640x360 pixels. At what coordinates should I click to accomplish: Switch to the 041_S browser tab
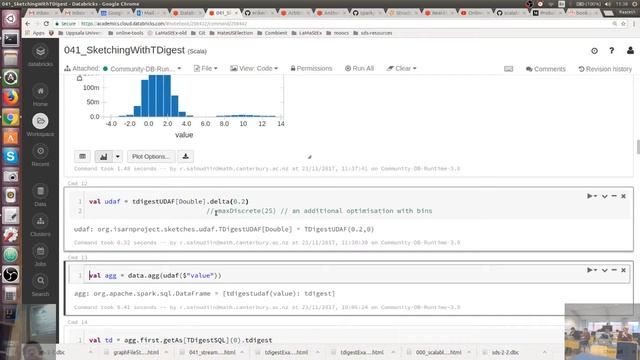click(223, 13)
